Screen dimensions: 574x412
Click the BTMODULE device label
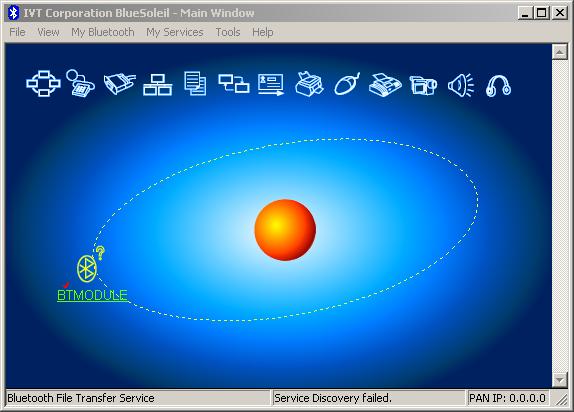click(92, 295)
